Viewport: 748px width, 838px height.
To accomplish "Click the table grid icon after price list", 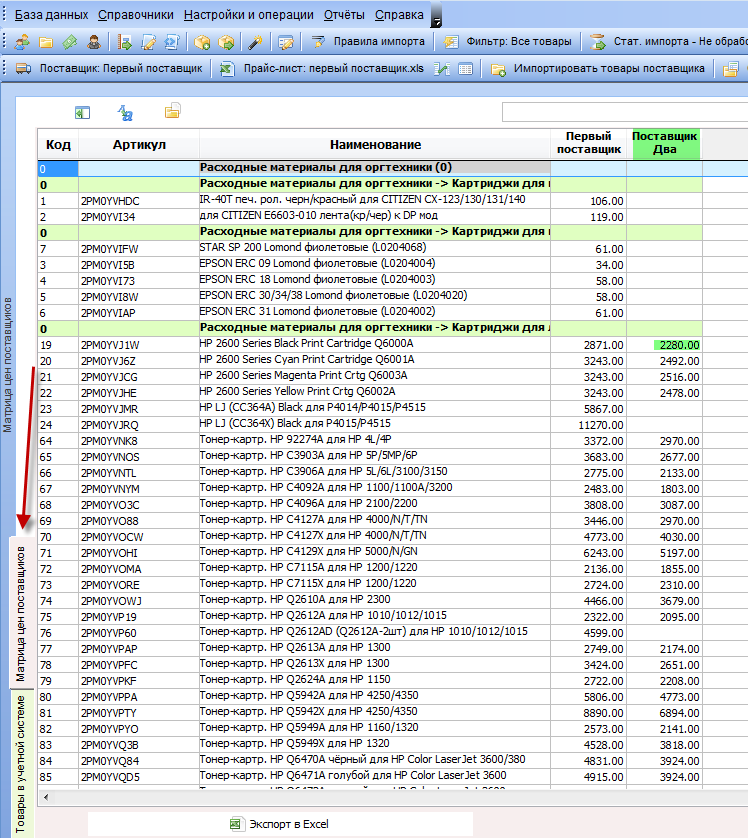I will click(x=465, y=68).
